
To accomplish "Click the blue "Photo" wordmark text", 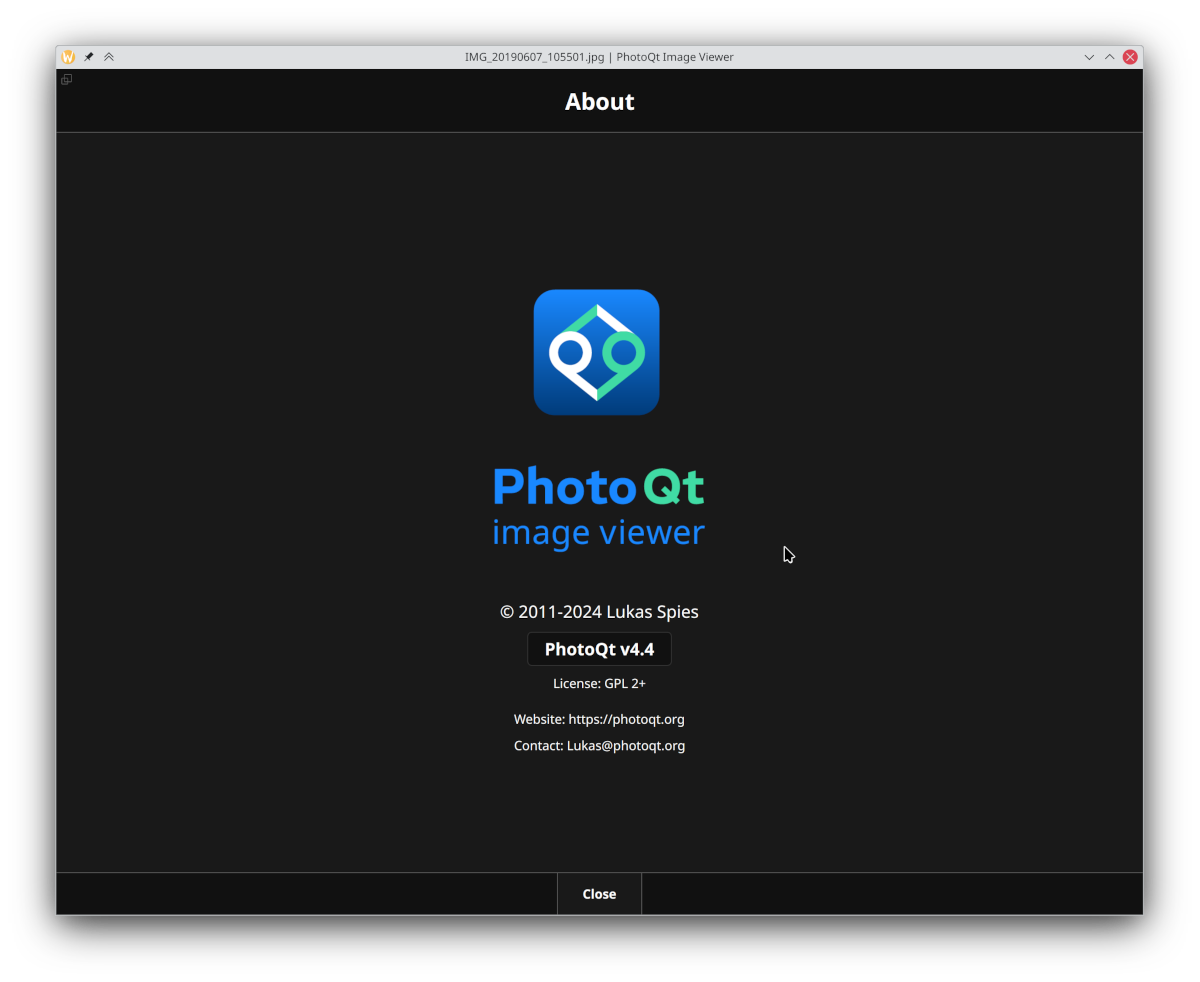I will pos(564,487).
